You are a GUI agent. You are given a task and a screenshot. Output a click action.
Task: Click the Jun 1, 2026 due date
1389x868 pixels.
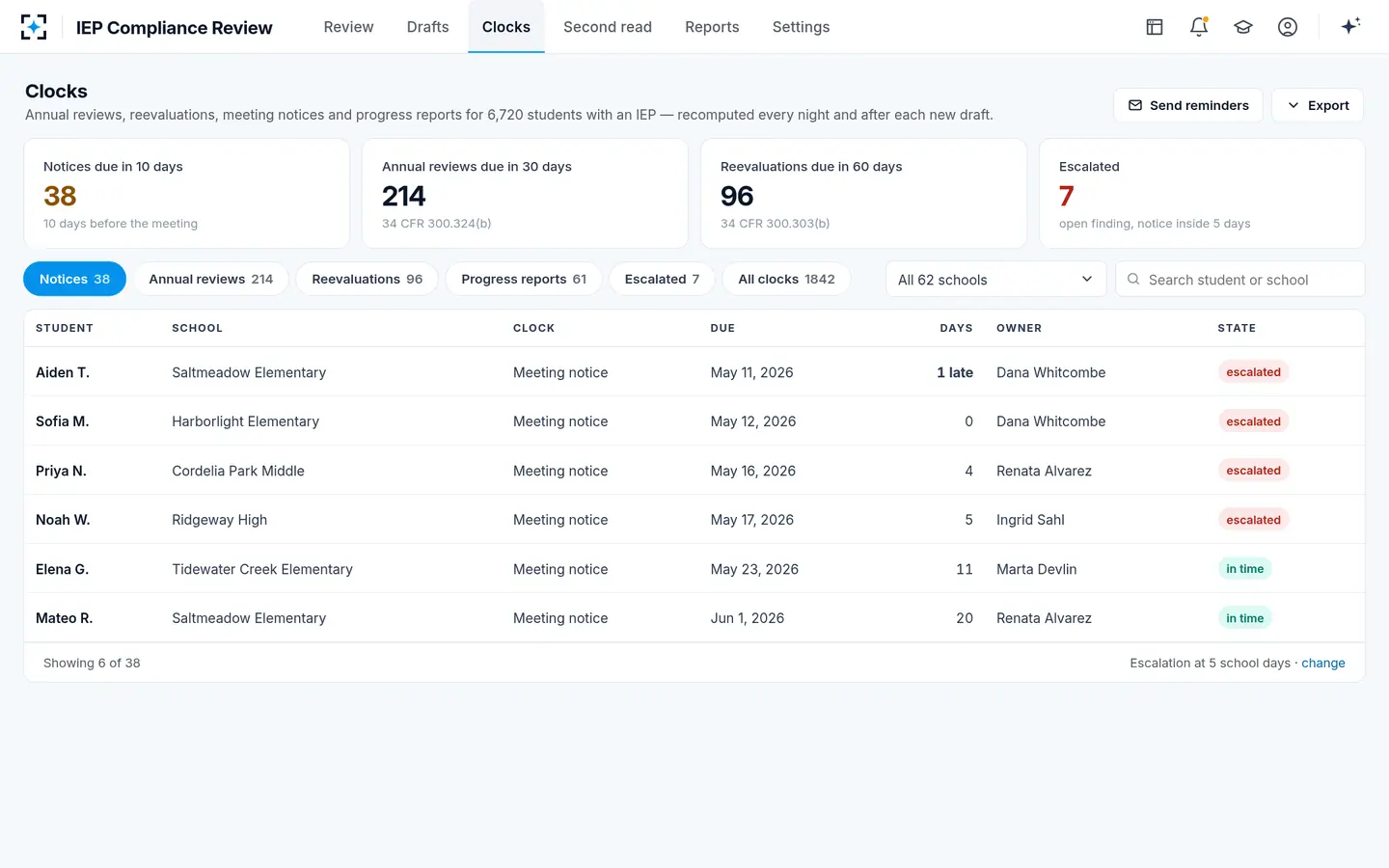click(748, 618)
